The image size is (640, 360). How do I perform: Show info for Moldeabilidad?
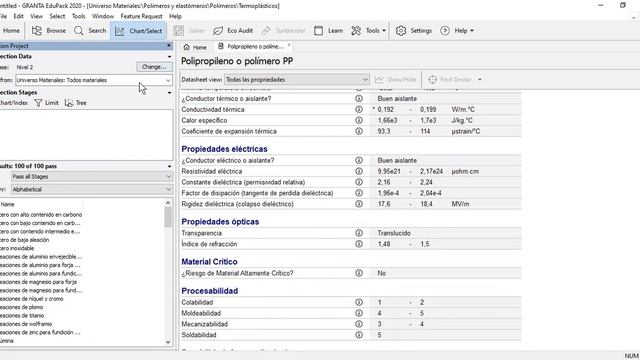pos(359,313)
